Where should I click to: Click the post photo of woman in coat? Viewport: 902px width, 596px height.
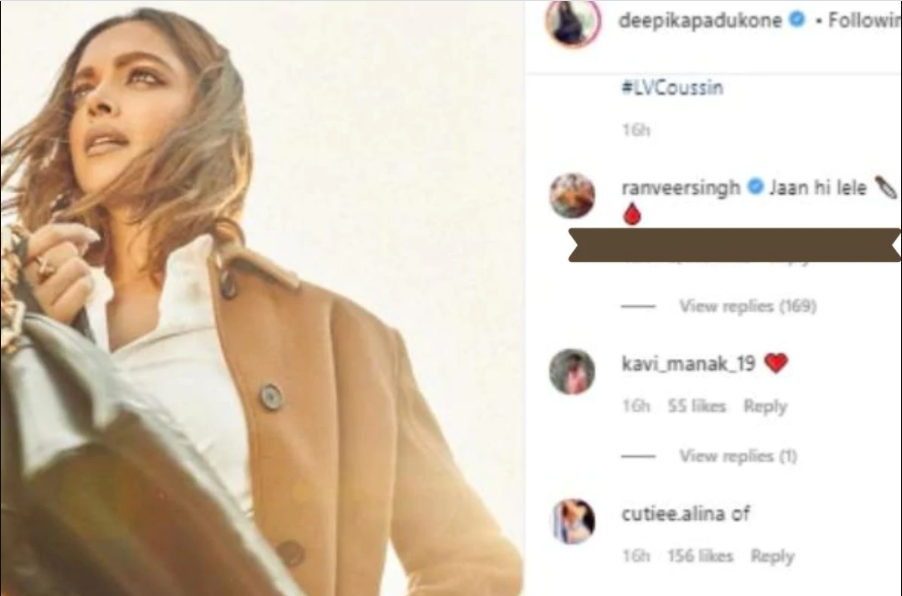click(x=262, y=298)
